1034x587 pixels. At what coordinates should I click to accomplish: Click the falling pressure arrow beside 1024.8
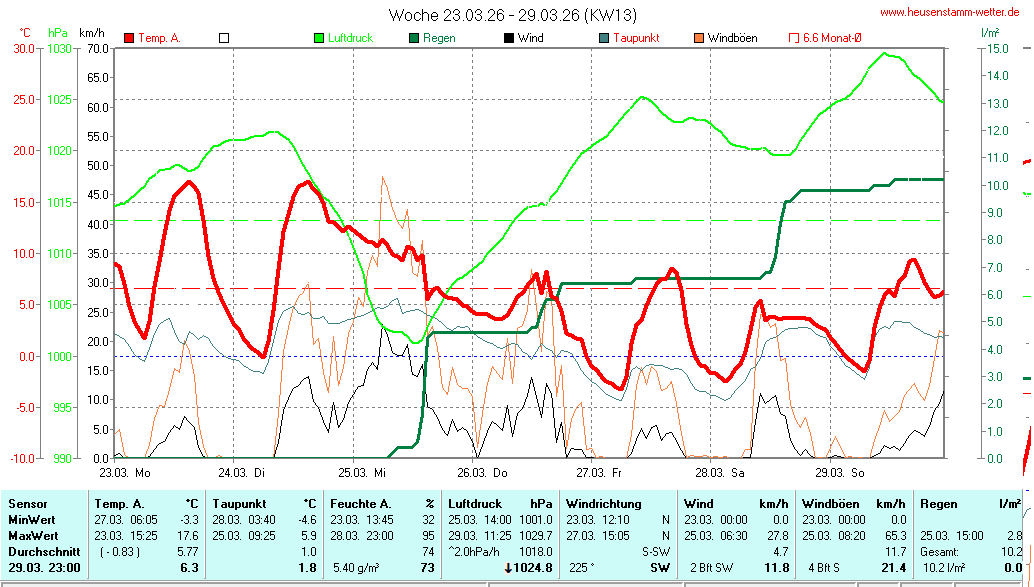(508, 568)
